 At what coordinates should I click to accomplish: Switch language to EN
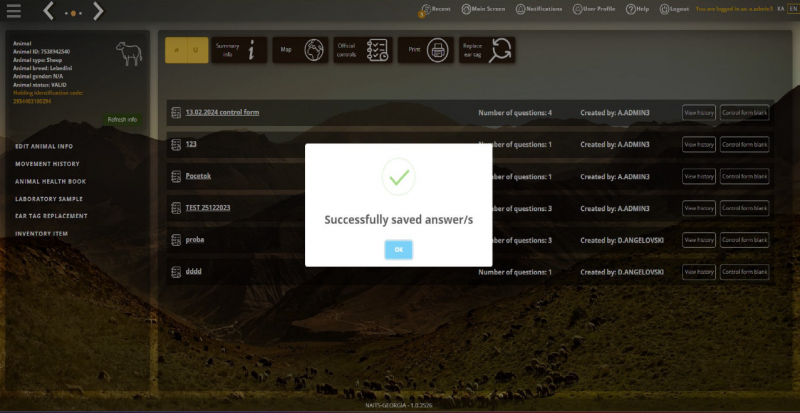pos(793,9)
